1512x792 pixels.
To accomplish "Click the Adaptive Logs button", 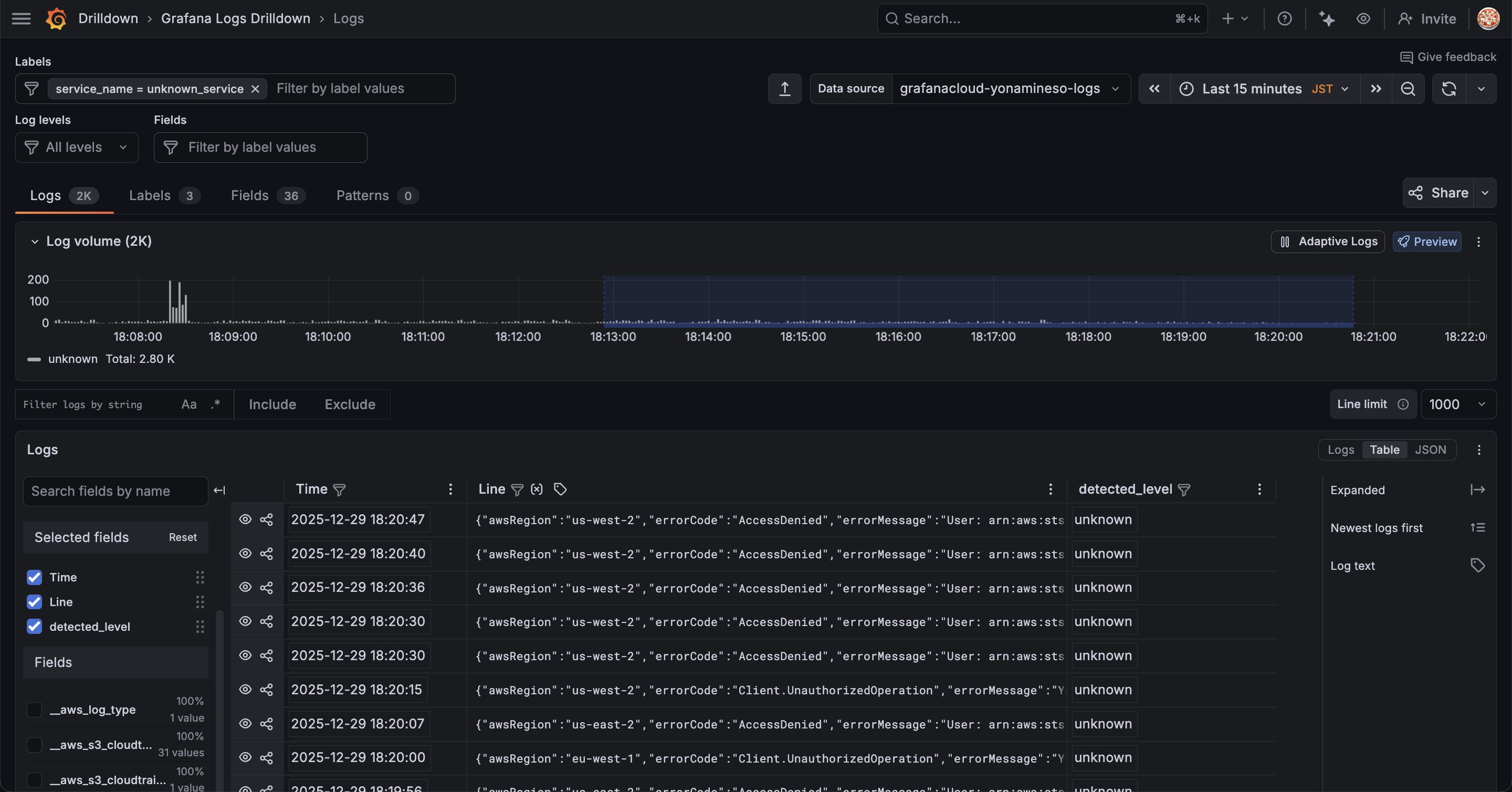I will [1328, 241].
